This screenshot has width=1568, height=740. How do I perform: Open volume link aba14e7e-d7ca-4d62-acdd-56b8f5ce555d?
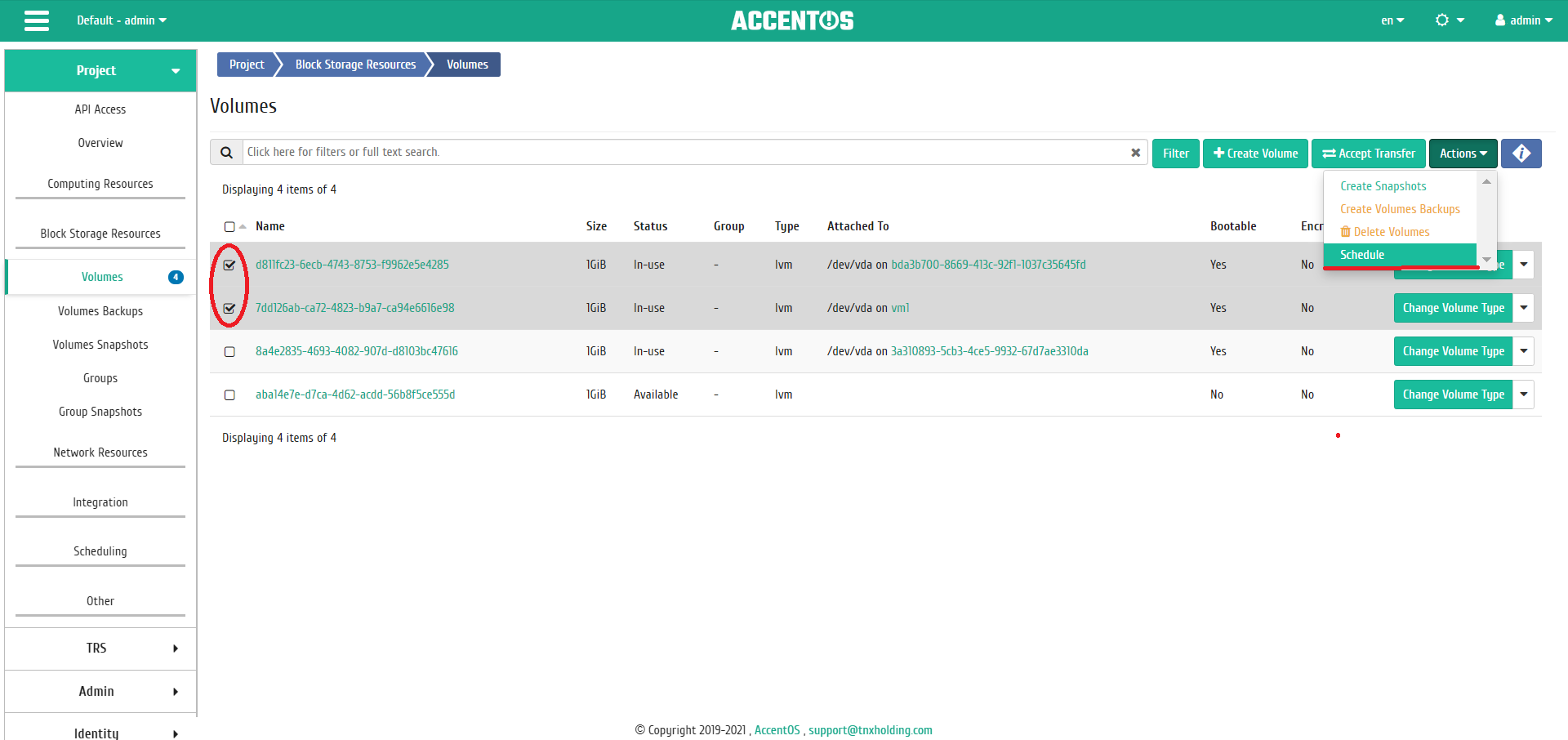(x=355, y=395)
